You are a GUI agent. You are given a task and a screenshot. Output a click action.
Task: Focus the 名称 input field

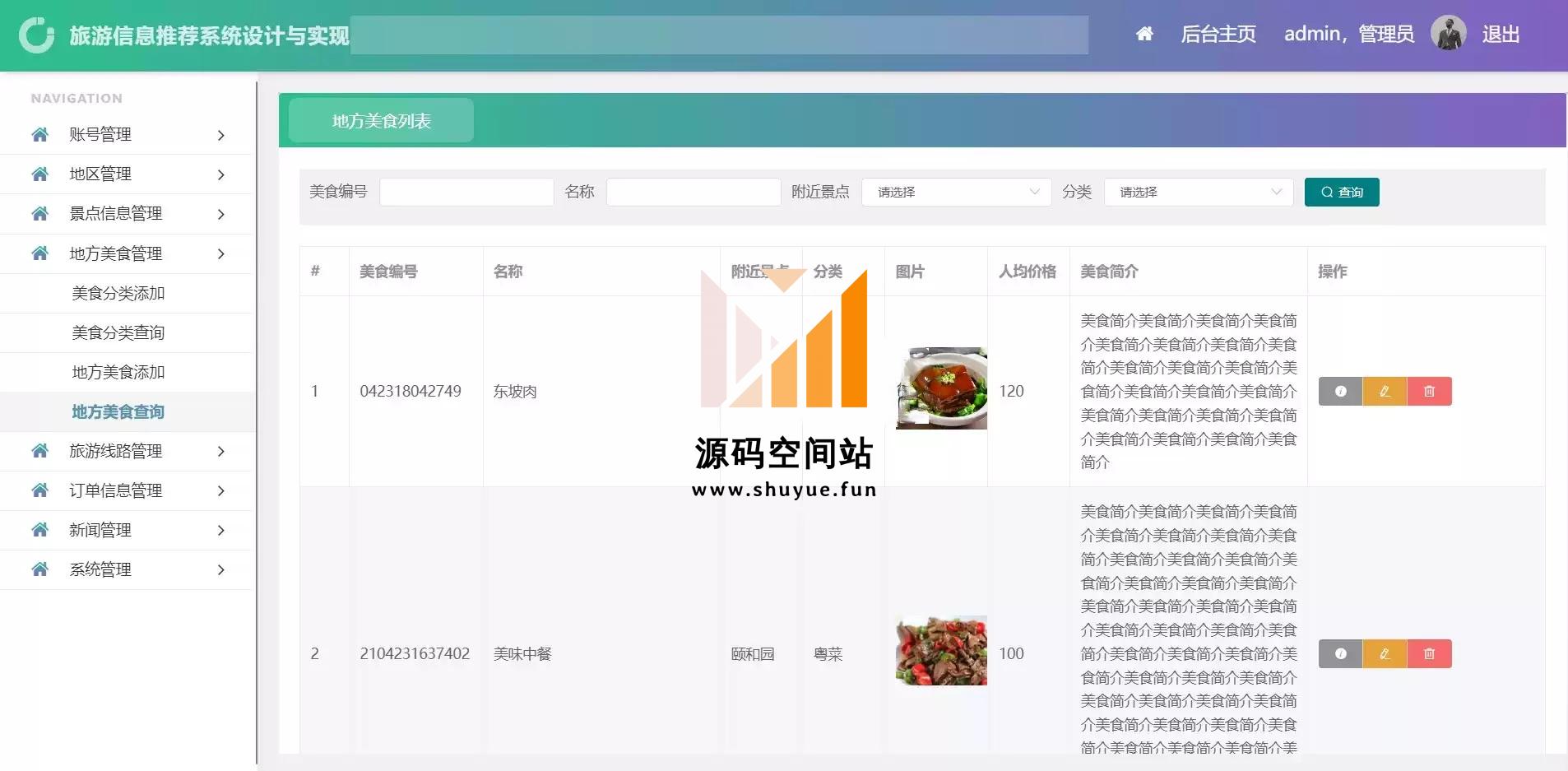(694, 192)
